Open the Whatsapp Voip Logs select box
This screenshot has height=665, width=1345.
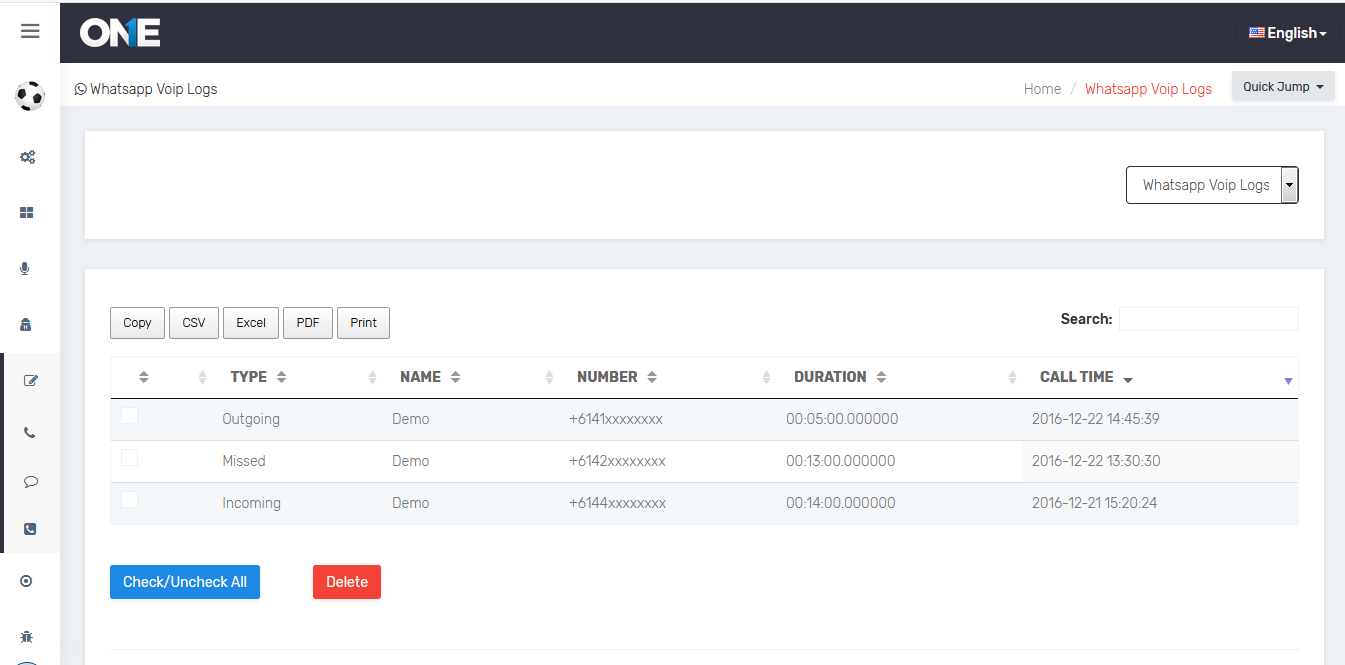pos(1211,185)
